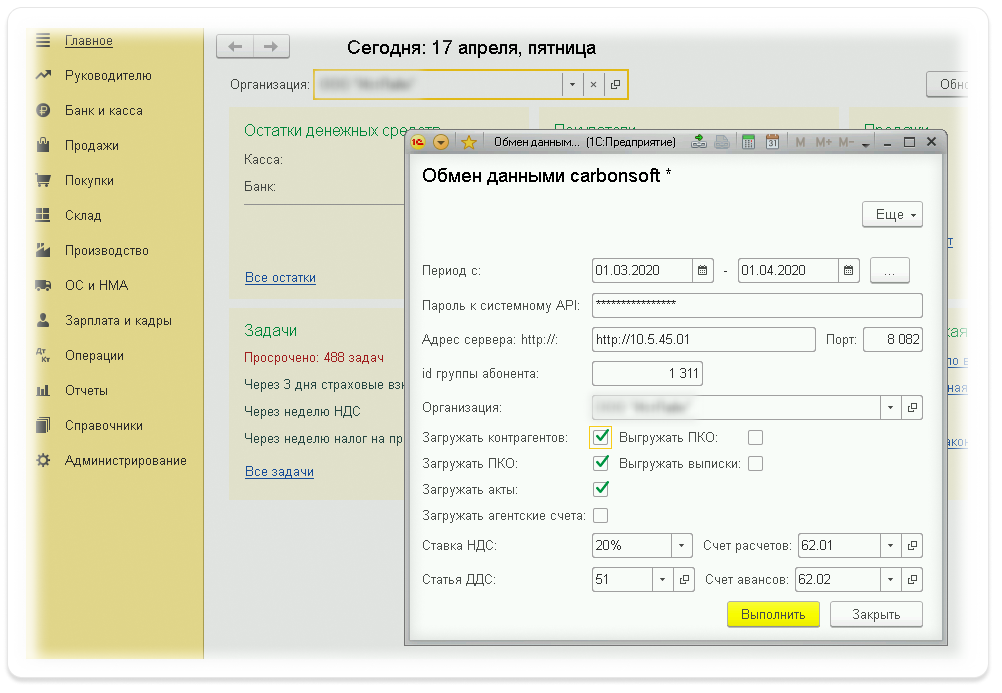The width and height of the screenshot is (1002, 693).
Task: Click the shopping bag icon beside Продажи
Action: tap(43, 144)
